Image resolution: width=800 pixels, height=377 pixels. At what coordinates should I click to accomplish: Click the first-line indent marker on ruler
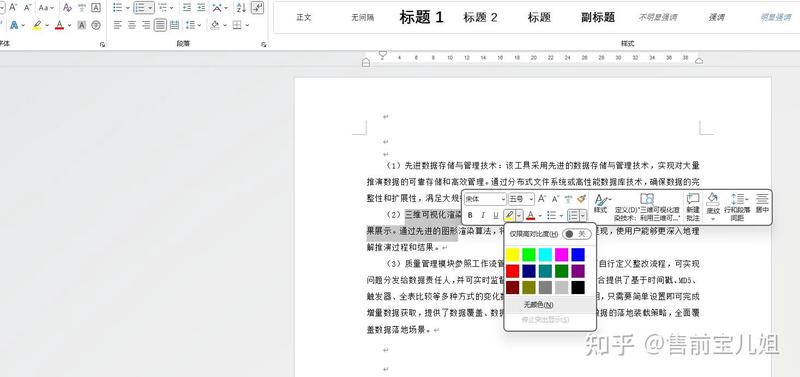coord(382,54)
